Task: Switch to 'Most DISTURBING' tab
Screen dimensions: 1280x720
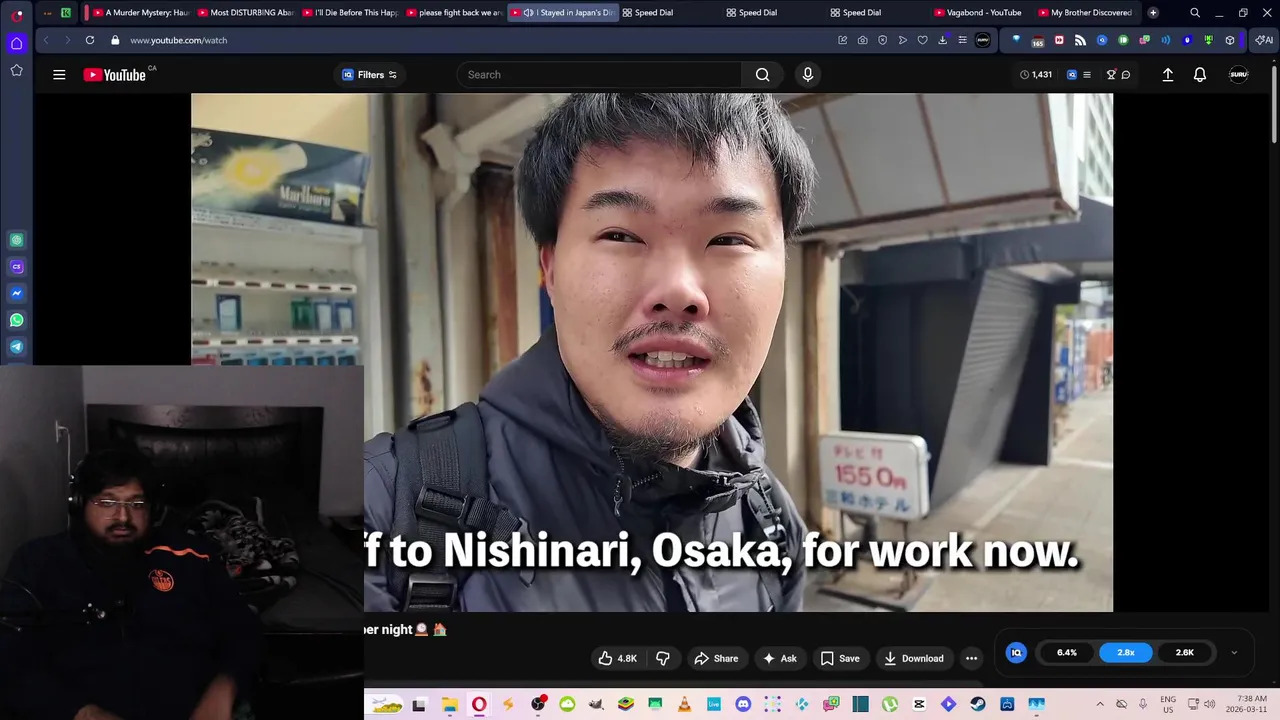Action: click(245, 13)
